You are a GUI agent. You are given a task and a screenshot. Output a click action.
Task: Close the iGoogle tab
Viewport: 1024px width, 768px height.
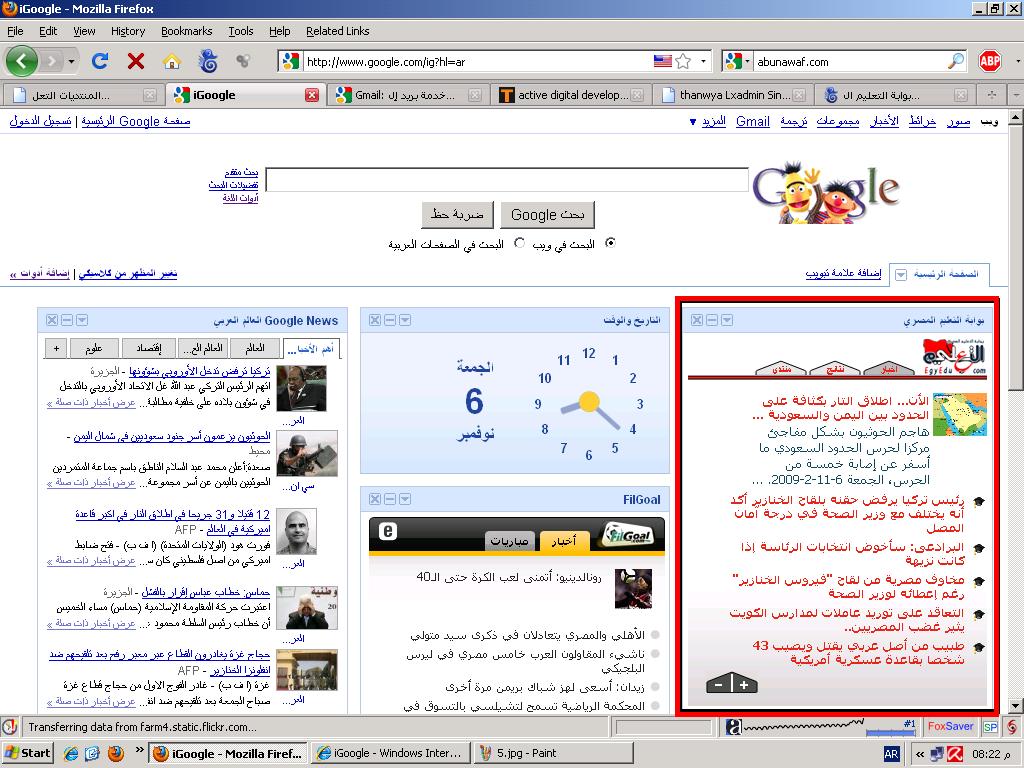[312, 95]
